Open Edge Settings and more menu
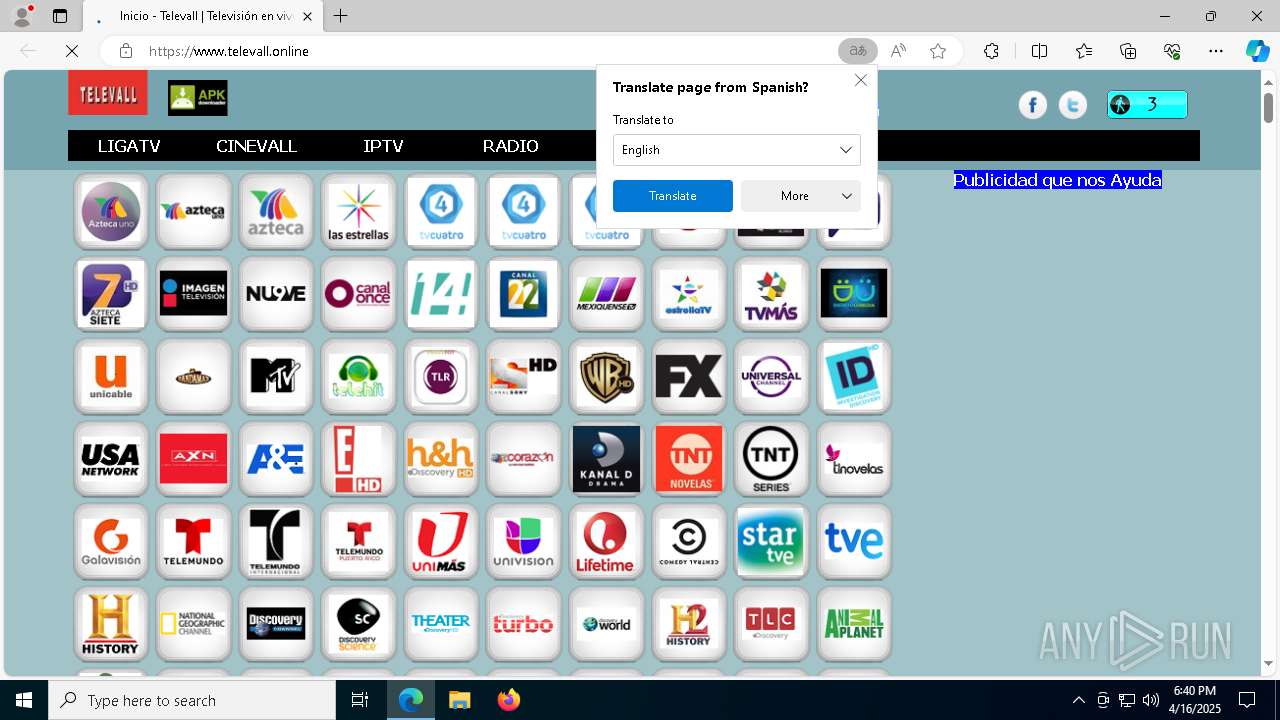1280x720 pixels. (x=1216, y=51)
